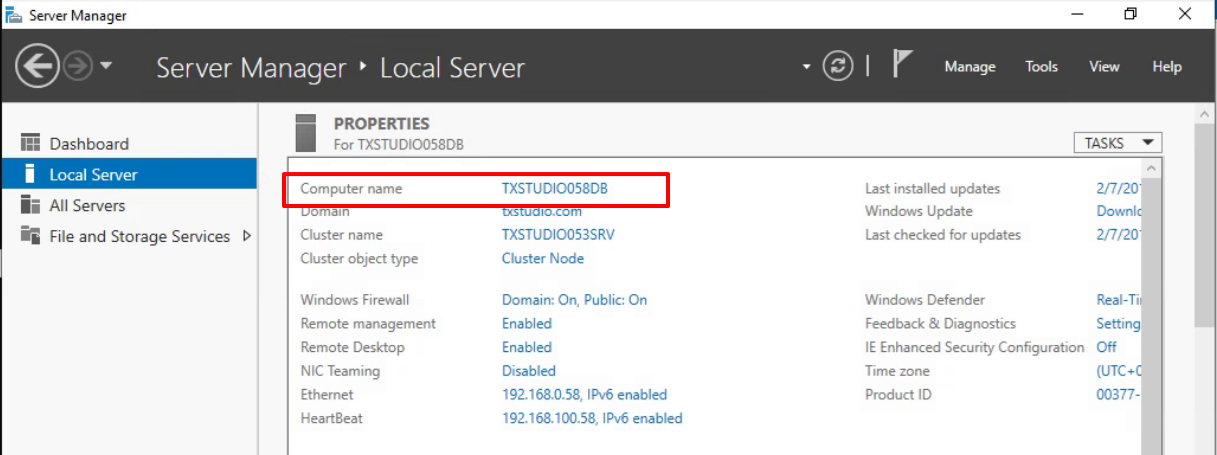The image size is (1217, 455).
Task: Open dropdown arrow left of refresh
Action: click(806, 67)
